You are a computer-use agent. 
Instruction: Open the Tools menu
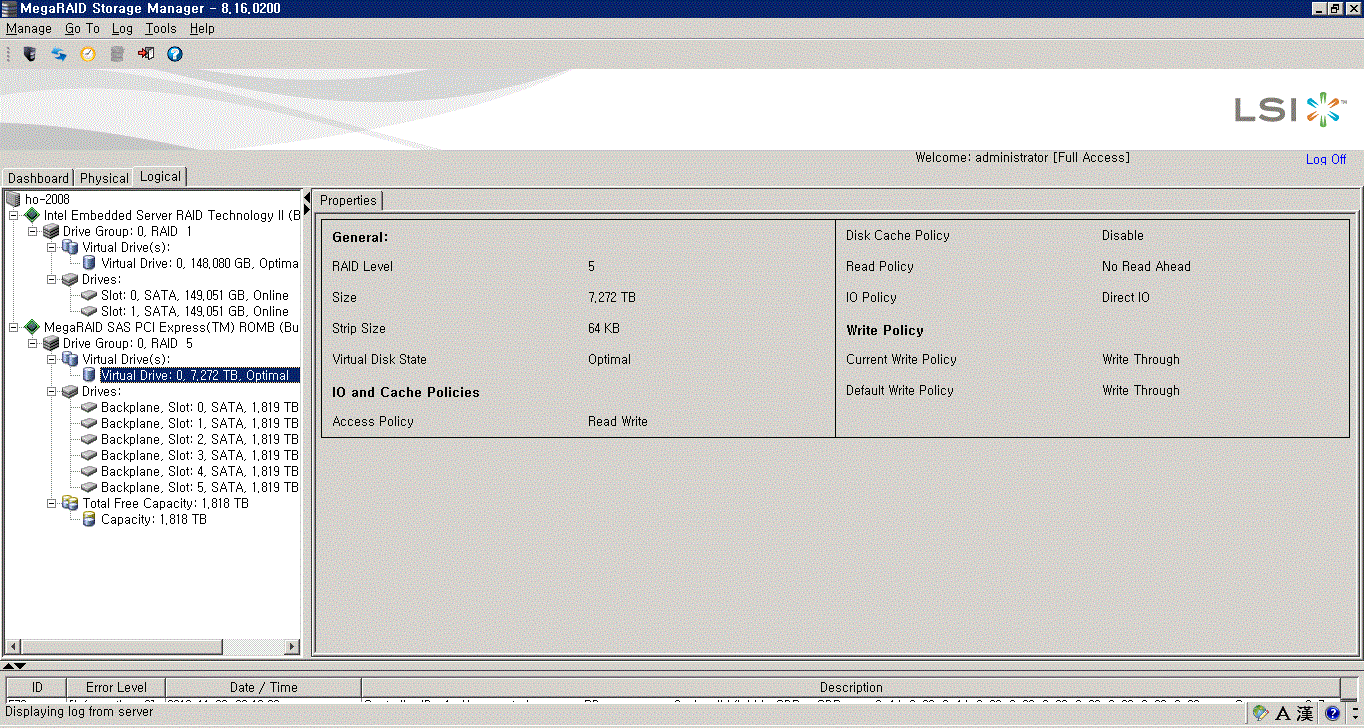pos(161,29)
